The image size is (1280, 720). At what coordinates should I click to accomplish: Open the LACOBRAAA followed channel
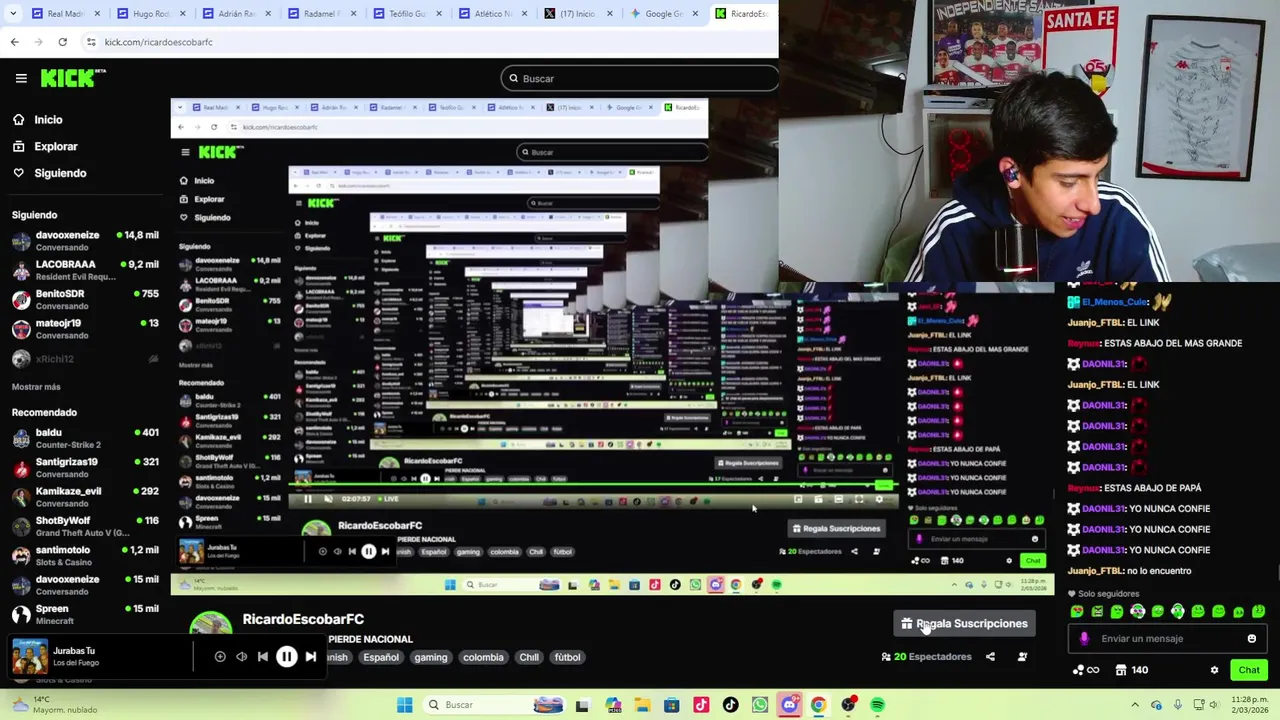[85, 270]
